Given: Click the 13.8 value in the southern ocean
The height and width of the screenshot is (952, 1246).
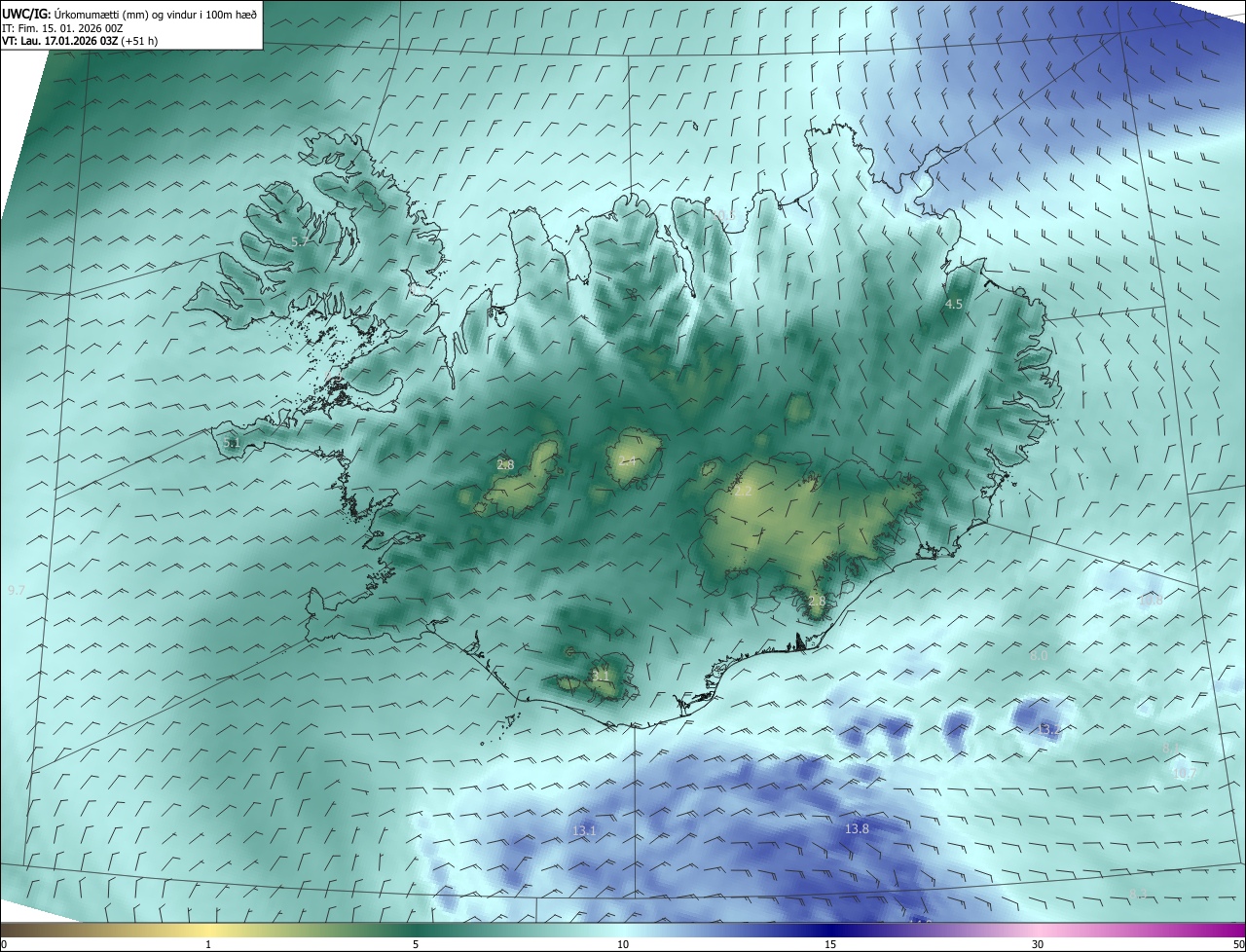Looking at the screenshot, I should (857, 828).
